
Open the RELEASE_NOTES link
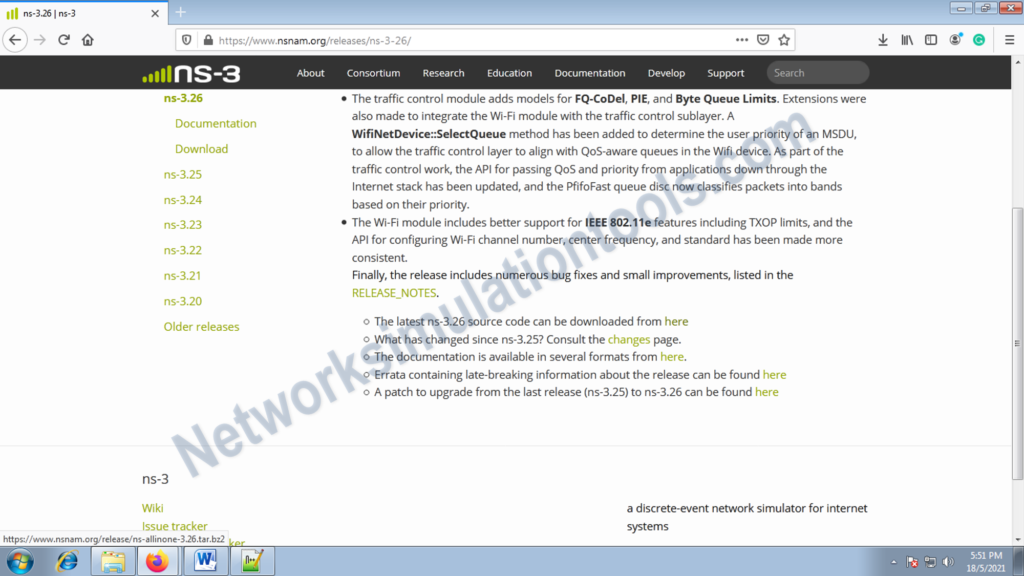(392, 292)
